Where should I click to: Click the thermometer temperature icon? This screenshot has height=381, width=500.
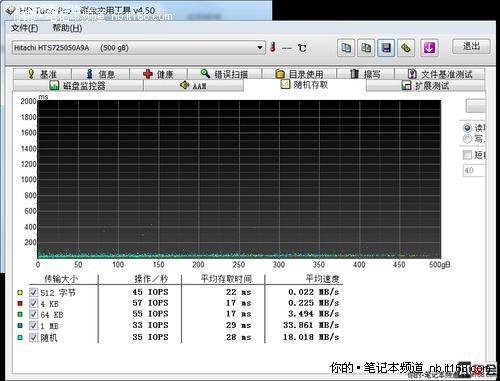tap(273, 47)
